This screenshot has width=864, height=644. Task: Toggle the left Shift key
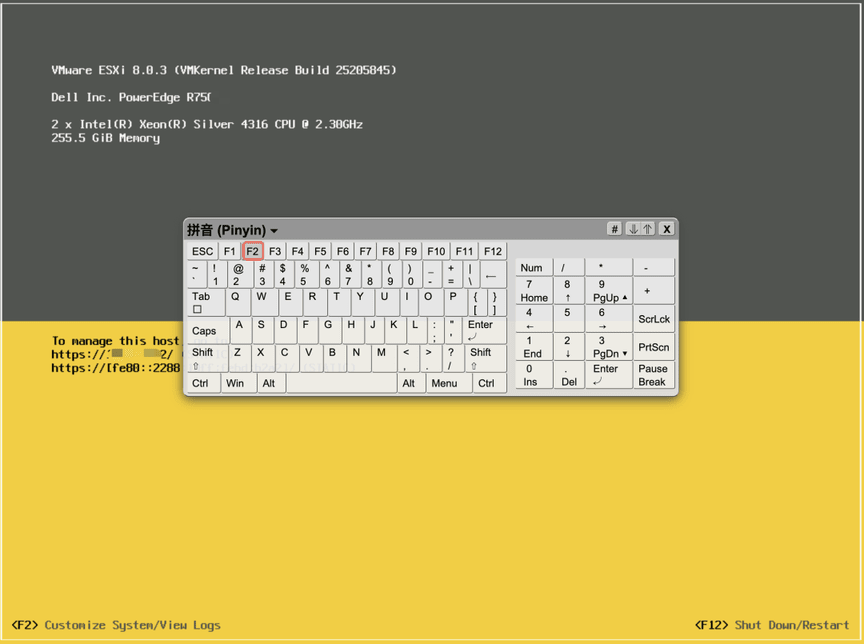[x=208, y=358]
